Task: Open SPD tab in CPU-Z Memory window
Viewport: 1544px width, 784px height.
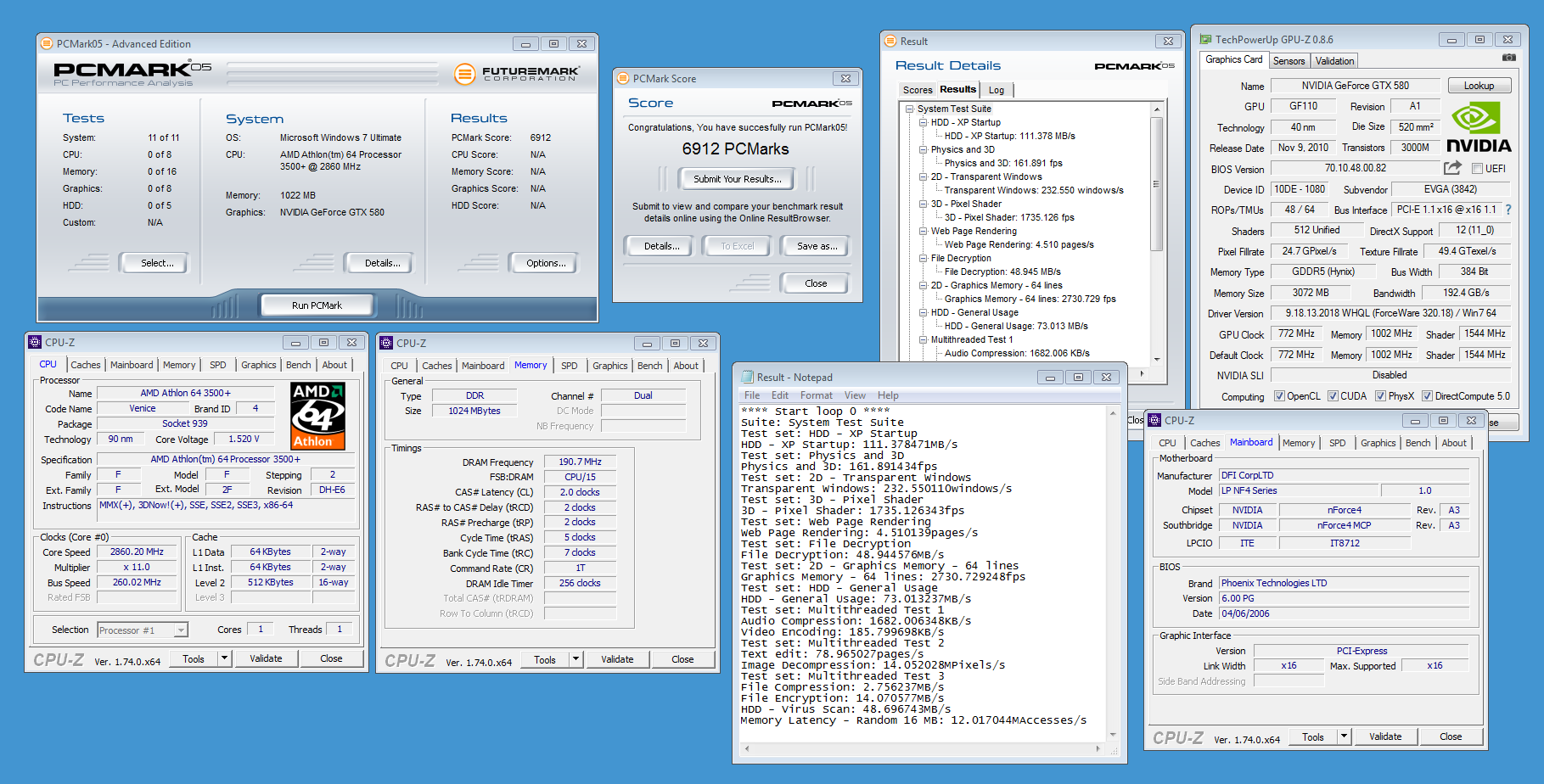Action: (x=569, y=366)
